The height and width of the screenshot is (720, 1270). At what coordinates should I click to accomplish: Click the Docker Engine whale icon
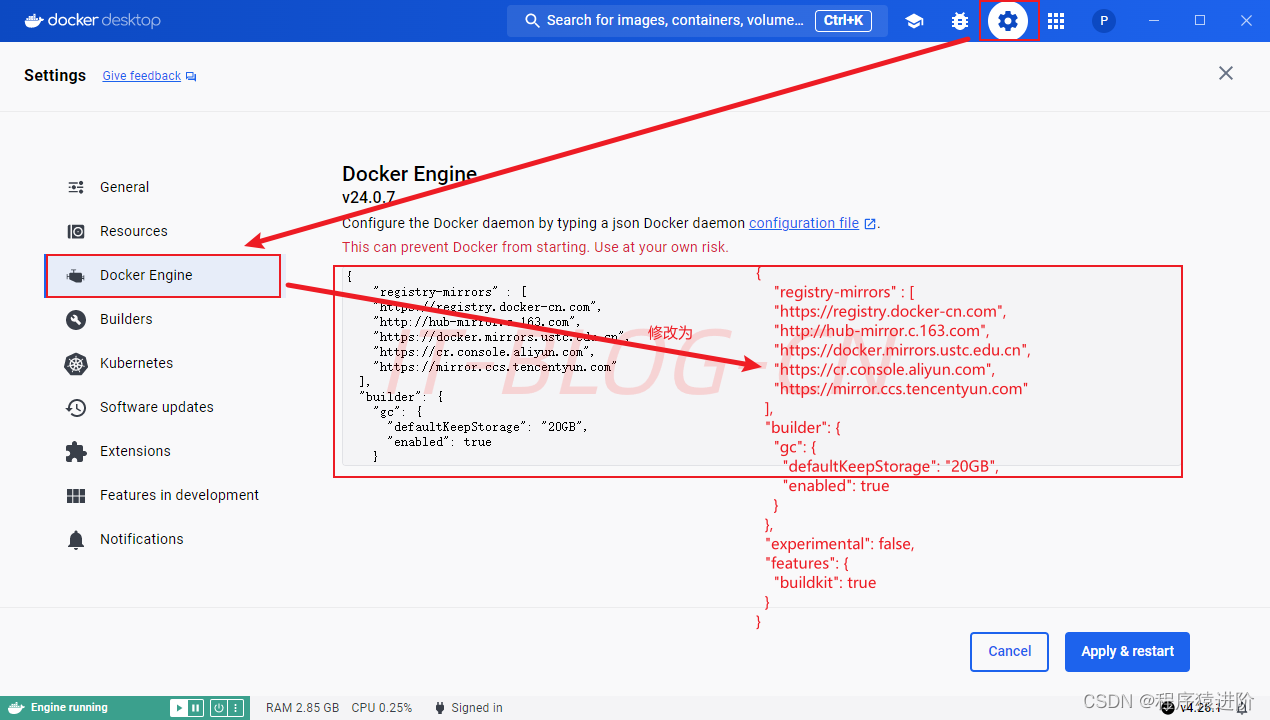click(x=76, y=276)
